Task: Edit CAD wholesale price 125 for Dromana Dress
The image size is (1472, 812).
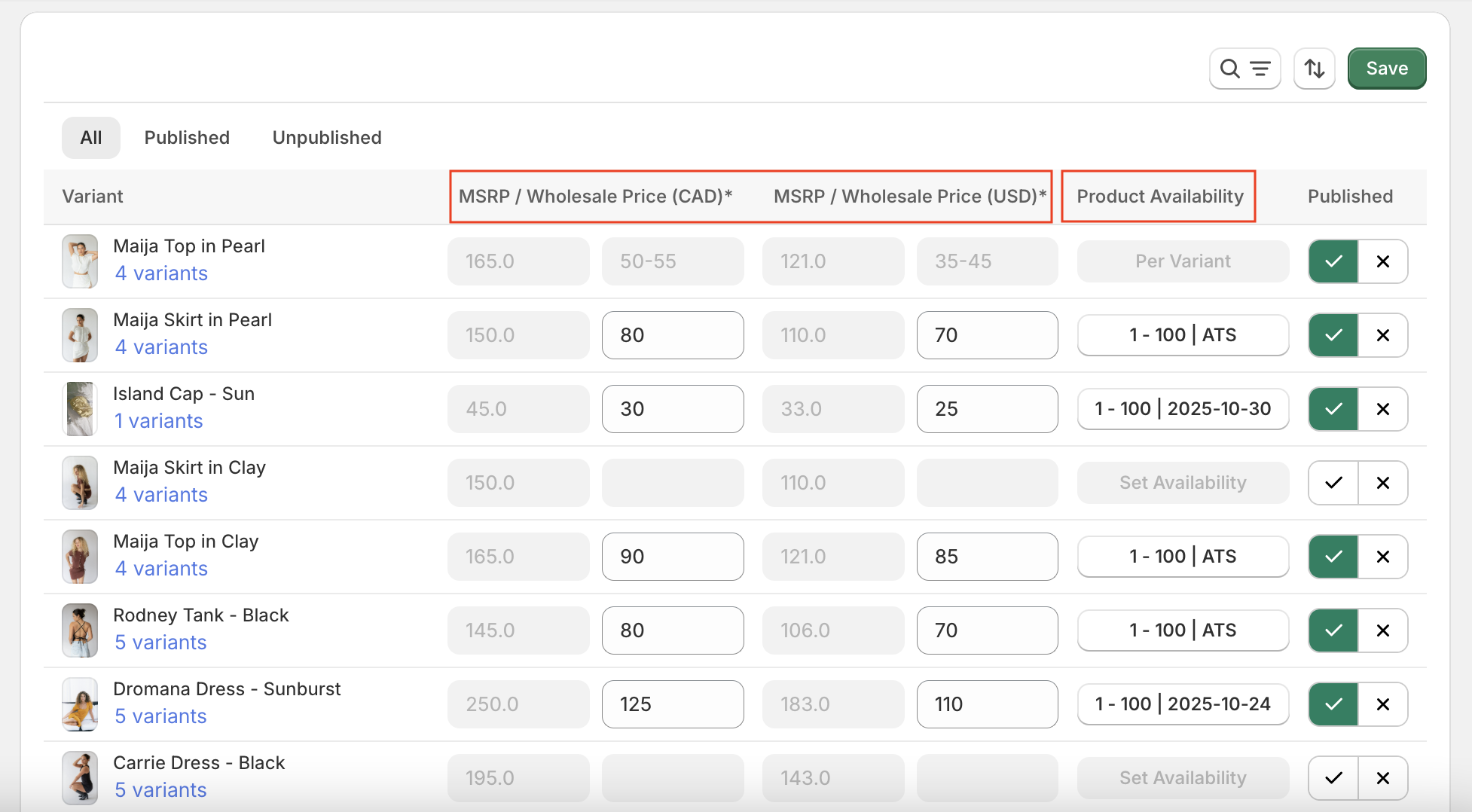Action: coord(673,704)
